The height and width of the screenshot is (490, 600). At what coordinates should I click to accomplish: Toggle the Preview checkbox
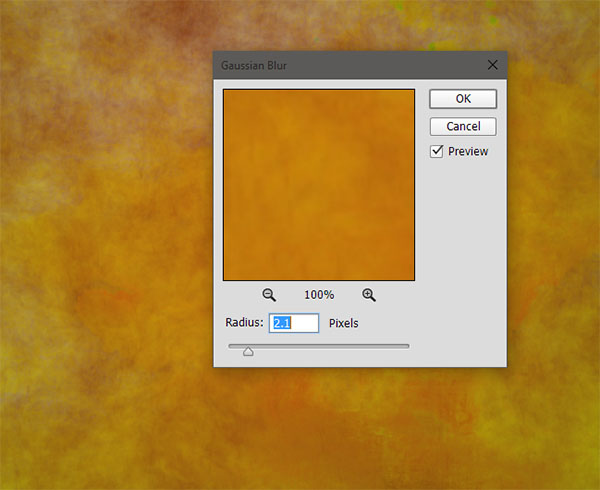click(436, 151)
